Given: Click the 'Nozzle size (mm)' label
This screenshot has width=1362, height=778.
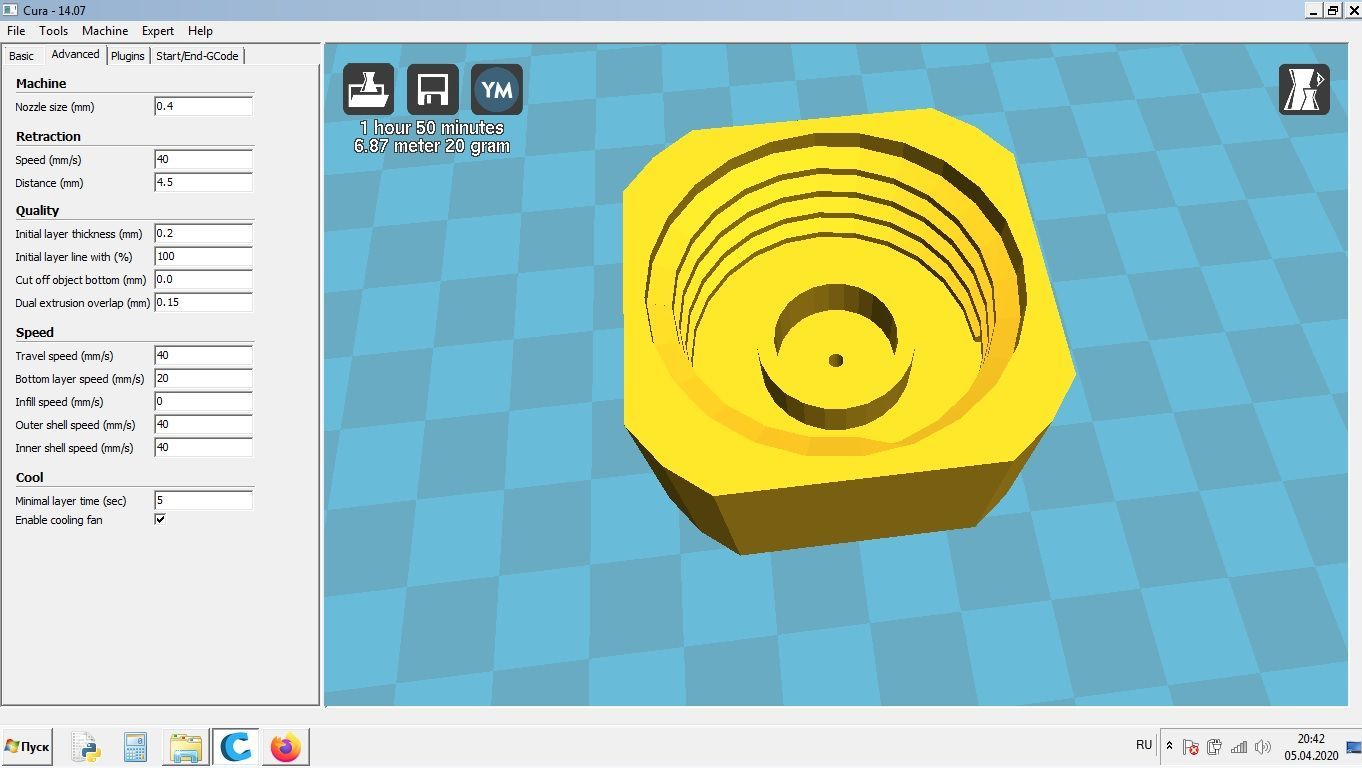Looking at the screenshot, I should tap(55, 107).
